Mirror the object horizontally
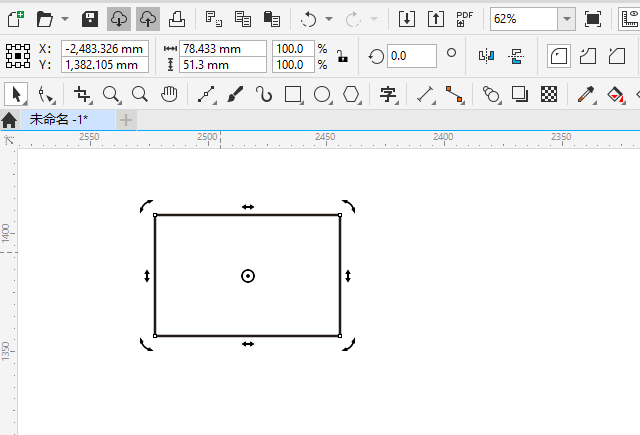 point(487,56)
